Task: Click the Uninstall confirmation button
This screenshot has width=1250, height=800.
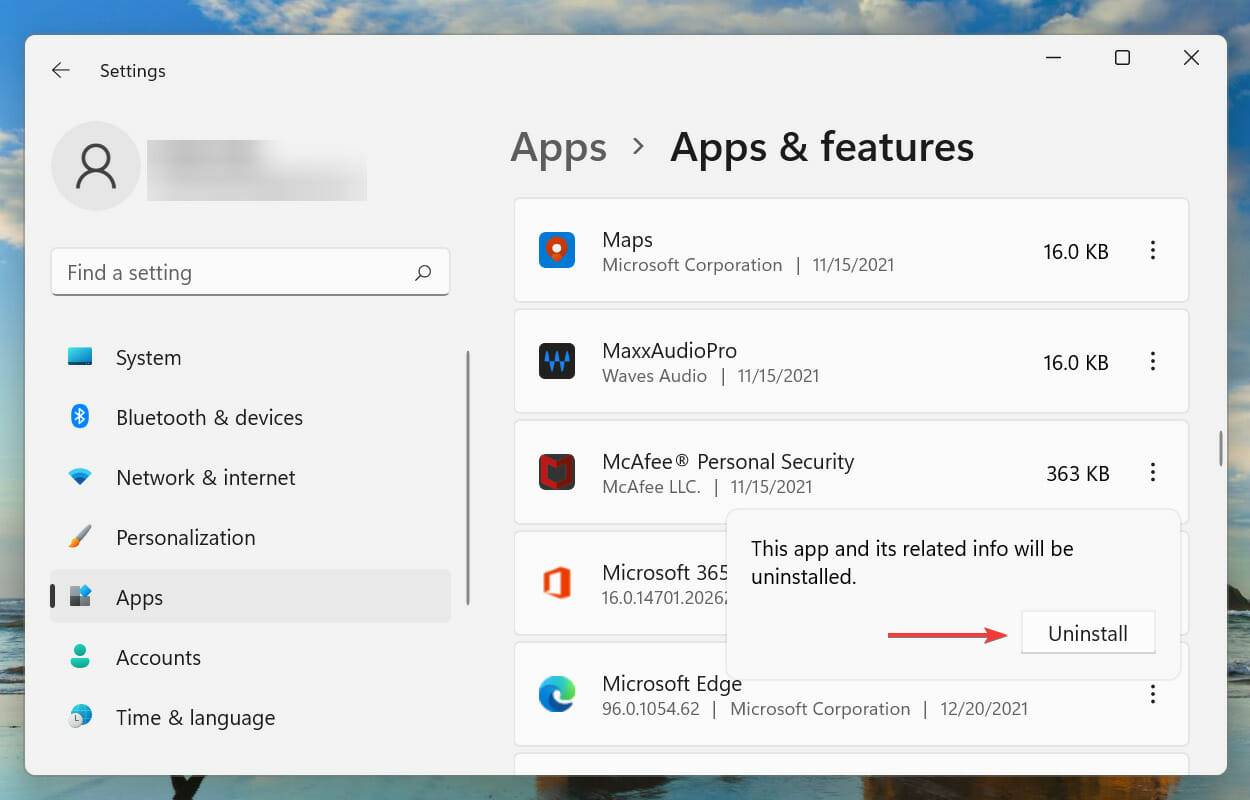Action: coord(1088,632)
